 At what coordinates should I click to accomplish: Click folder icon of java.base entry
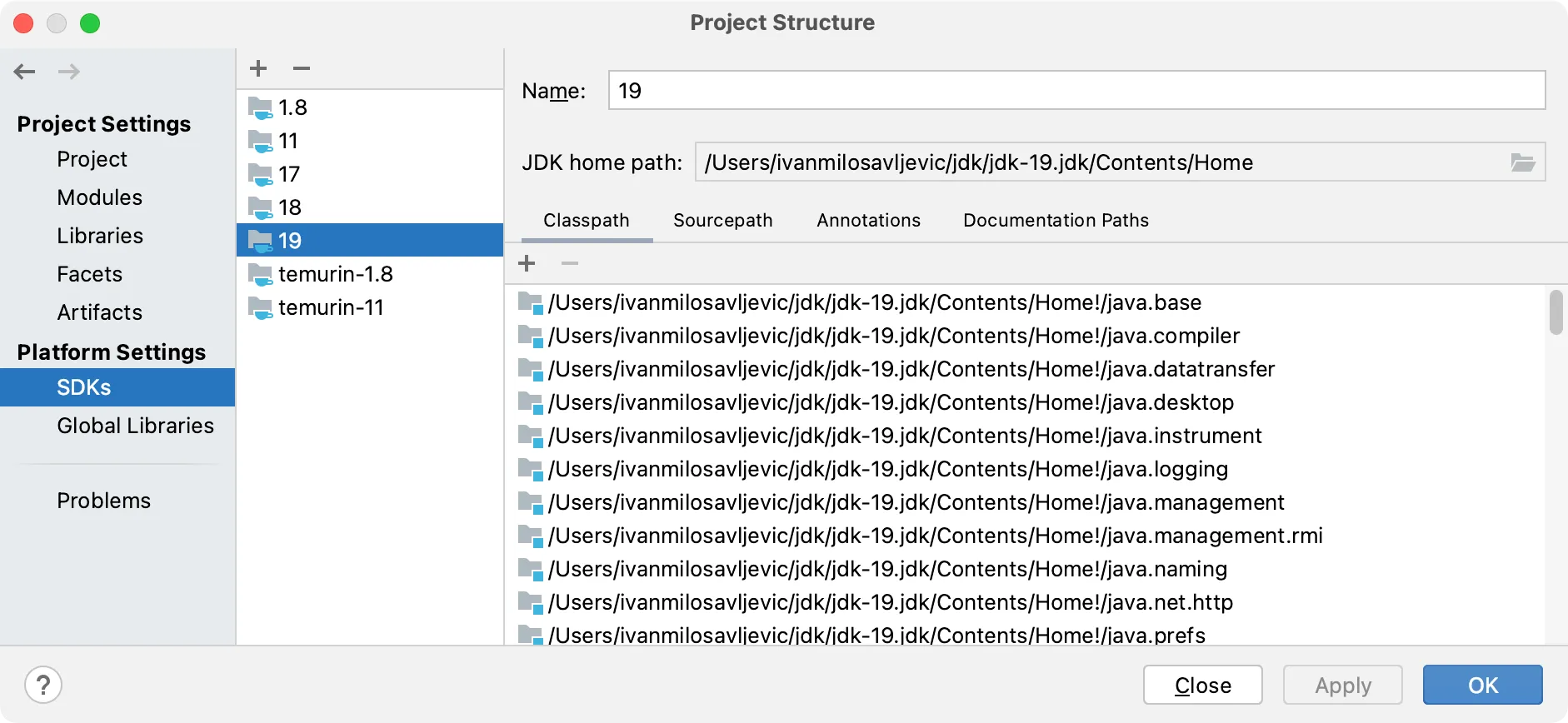click(x=531, y=302)
